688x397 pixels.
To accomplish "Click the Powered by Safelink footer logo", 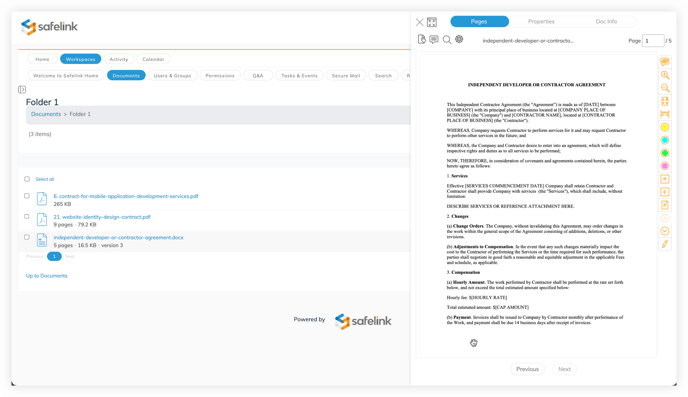I will [x=363, y=321].
